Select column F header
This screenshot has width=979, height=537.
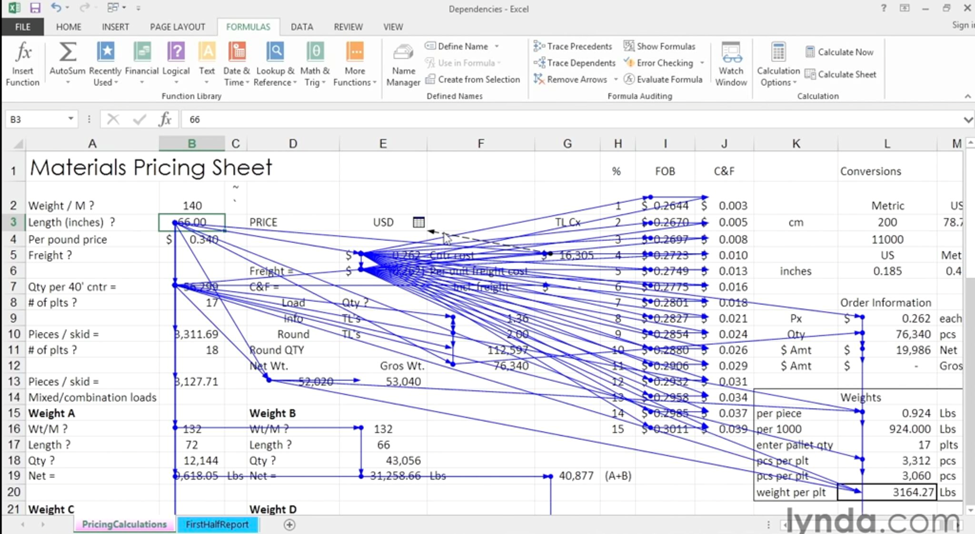point(481,144)
